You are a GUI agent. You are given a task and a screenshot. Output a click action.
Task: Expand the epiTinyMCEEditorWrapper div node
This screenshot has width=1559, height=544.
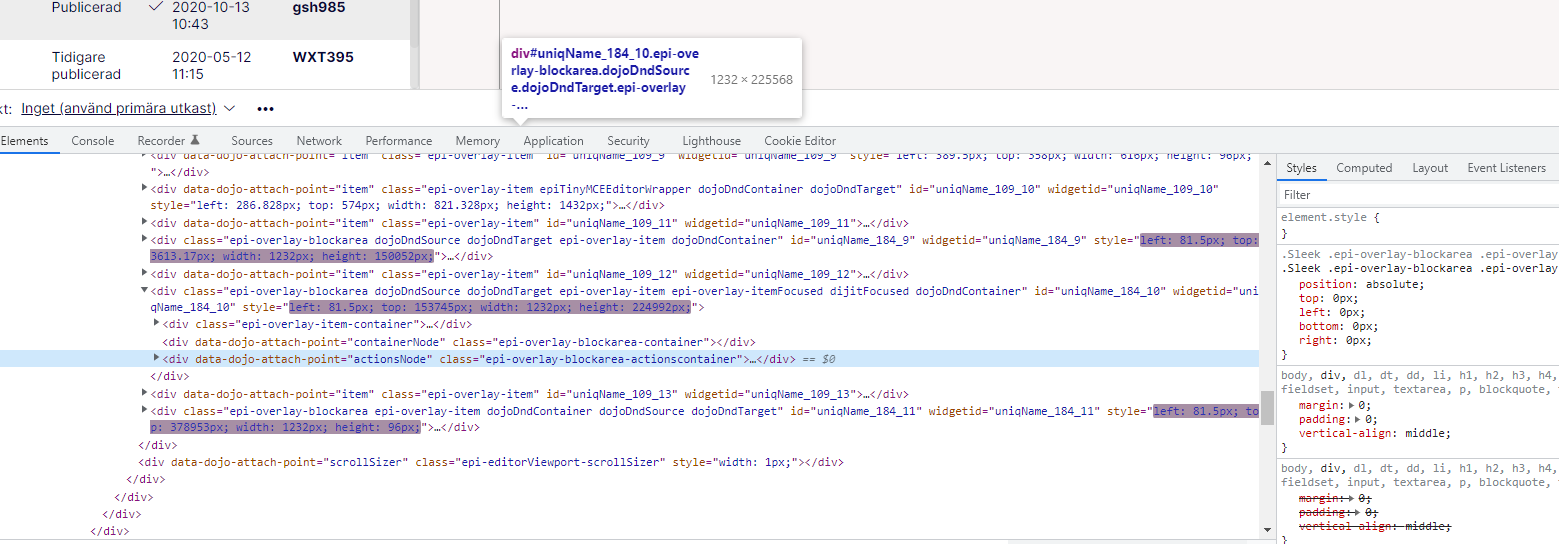tap(144, 189)
